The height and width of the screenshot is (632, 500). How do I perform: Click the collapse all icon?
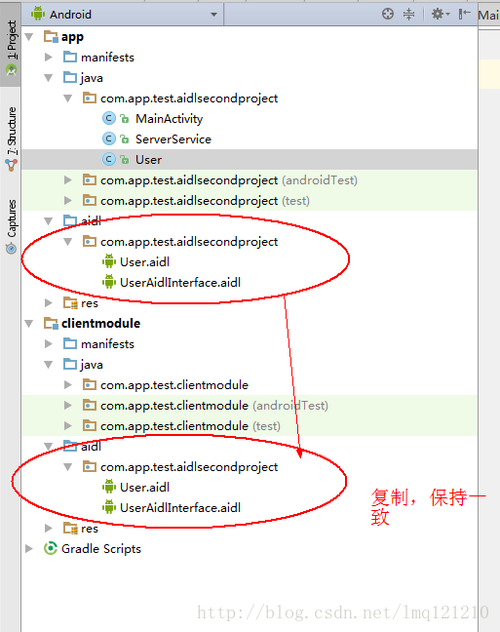[x=409, y=14]
